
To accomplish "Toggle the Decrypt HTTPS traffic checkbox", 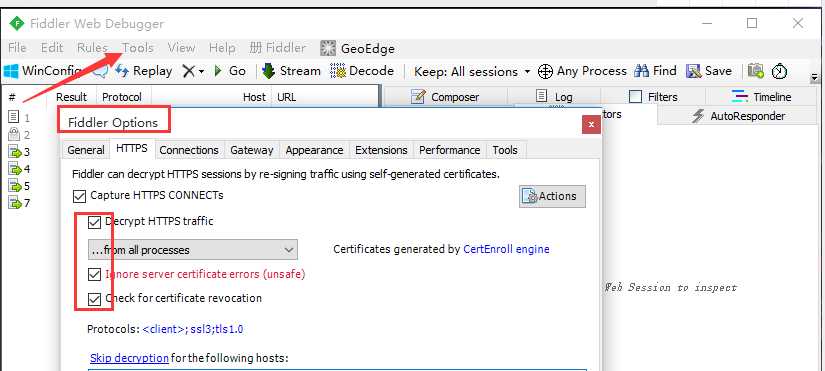I will click(94, 222).
